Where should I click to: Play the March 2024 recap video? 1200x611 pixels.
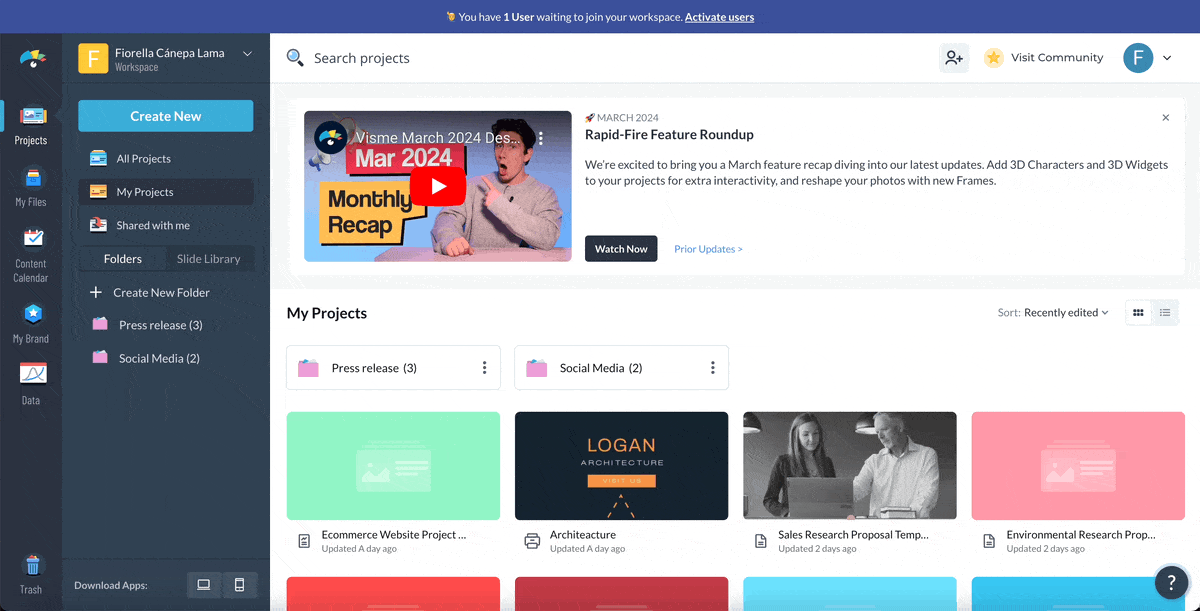438,186
